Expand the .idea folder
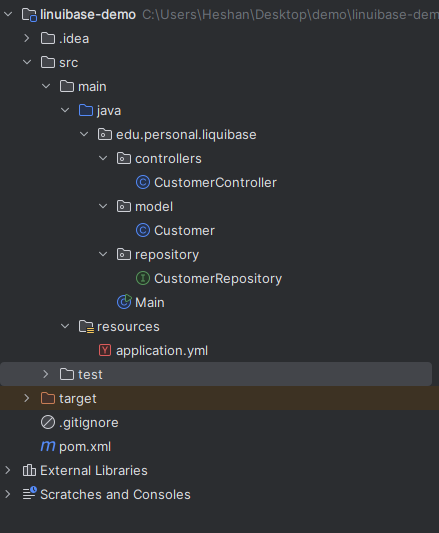 click(27, 38)
